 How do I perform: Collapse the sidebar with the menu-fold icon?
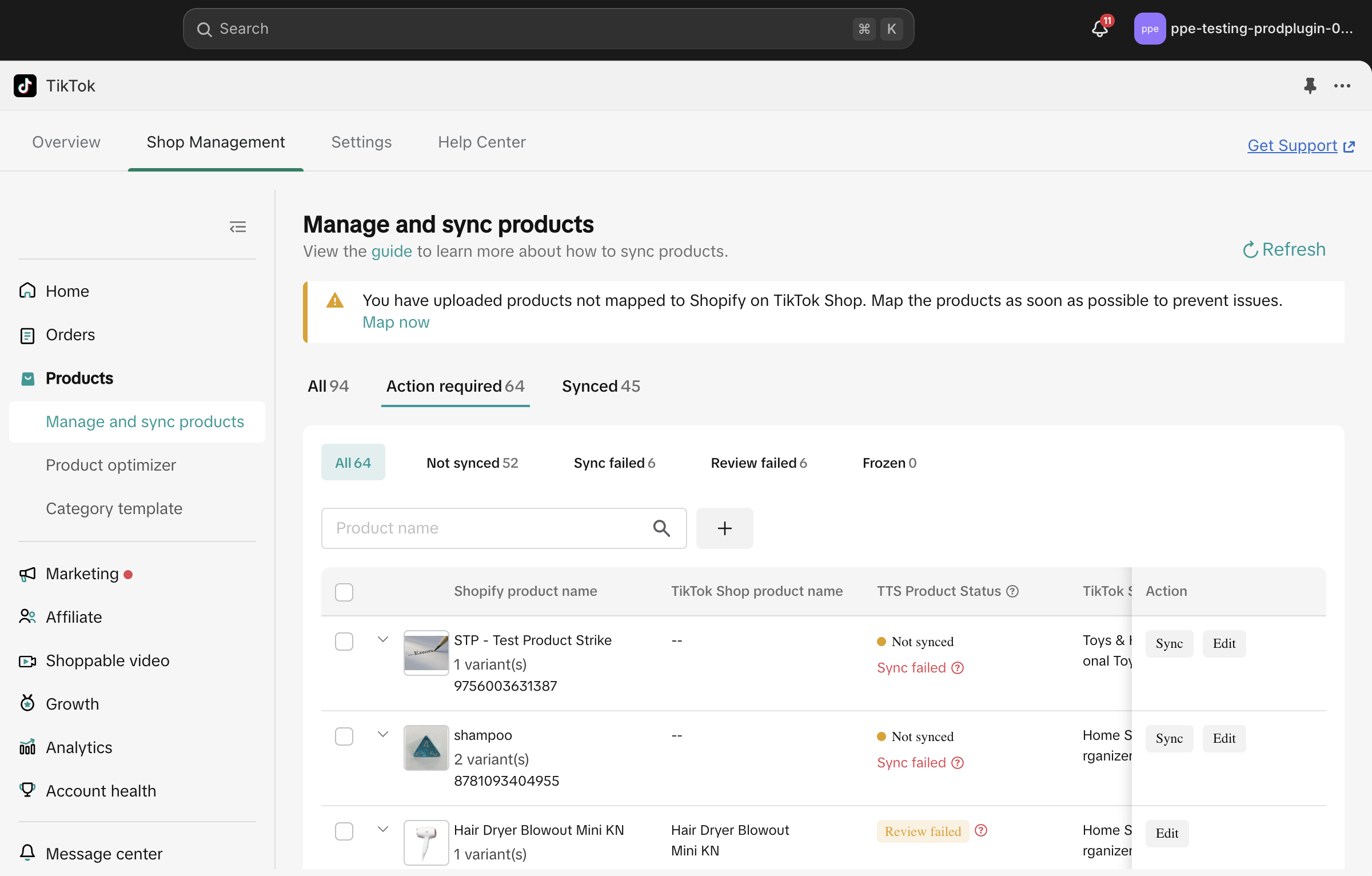(x=238, y=227)
